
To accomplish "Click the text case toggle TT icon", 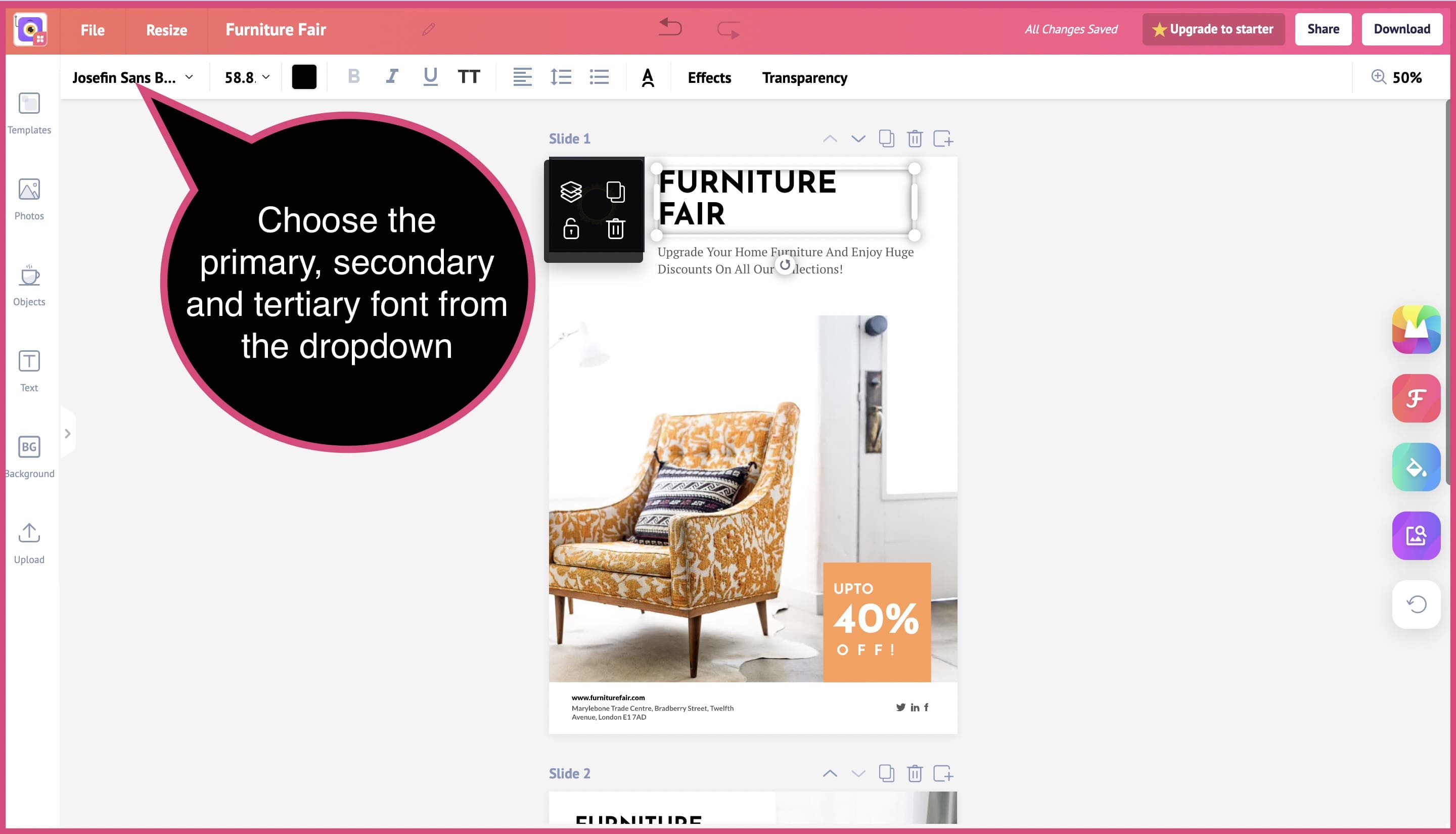I will (x=469, y=77).
